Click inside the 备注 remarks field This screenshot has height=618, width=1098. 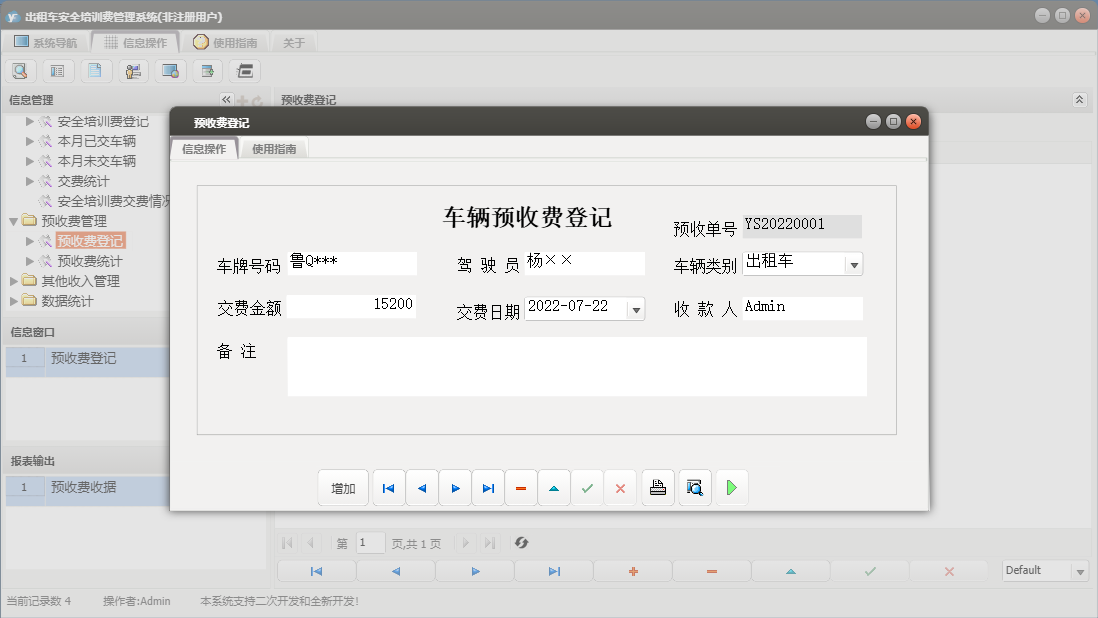[575, 365]
